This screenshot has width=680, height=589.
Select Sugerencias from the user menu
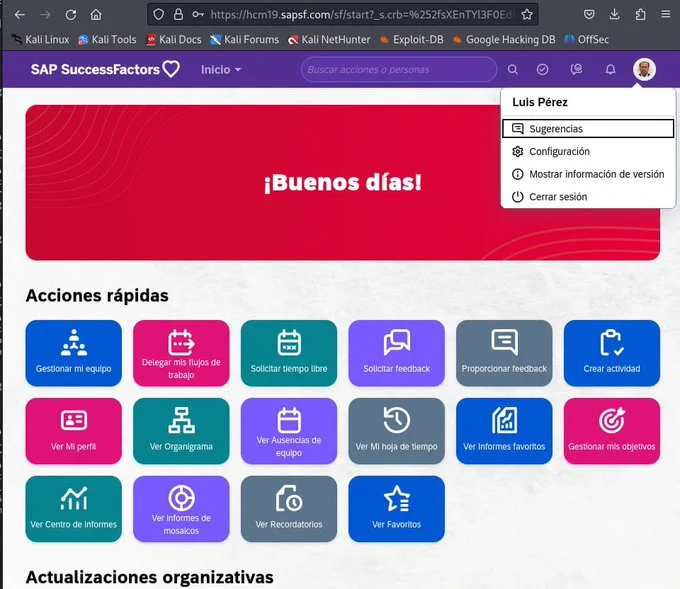588,129
